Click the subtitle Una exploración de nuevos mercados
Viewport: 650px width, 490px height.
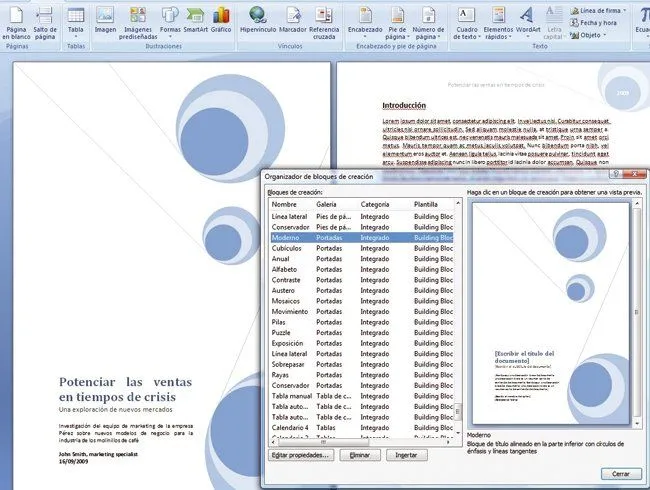pos(116,410)
